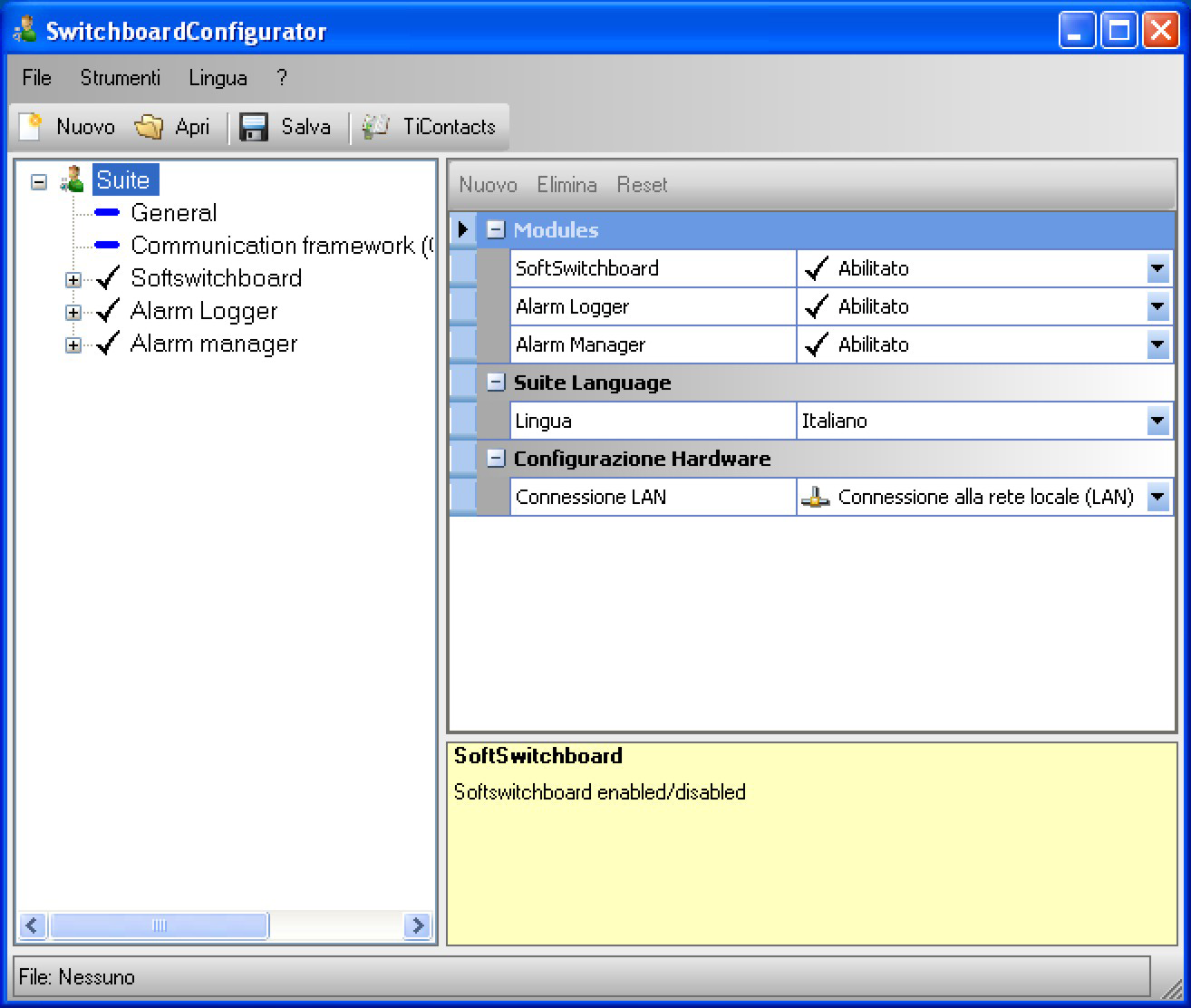
Task: Click the Elimina button
Action: point(566,185)
